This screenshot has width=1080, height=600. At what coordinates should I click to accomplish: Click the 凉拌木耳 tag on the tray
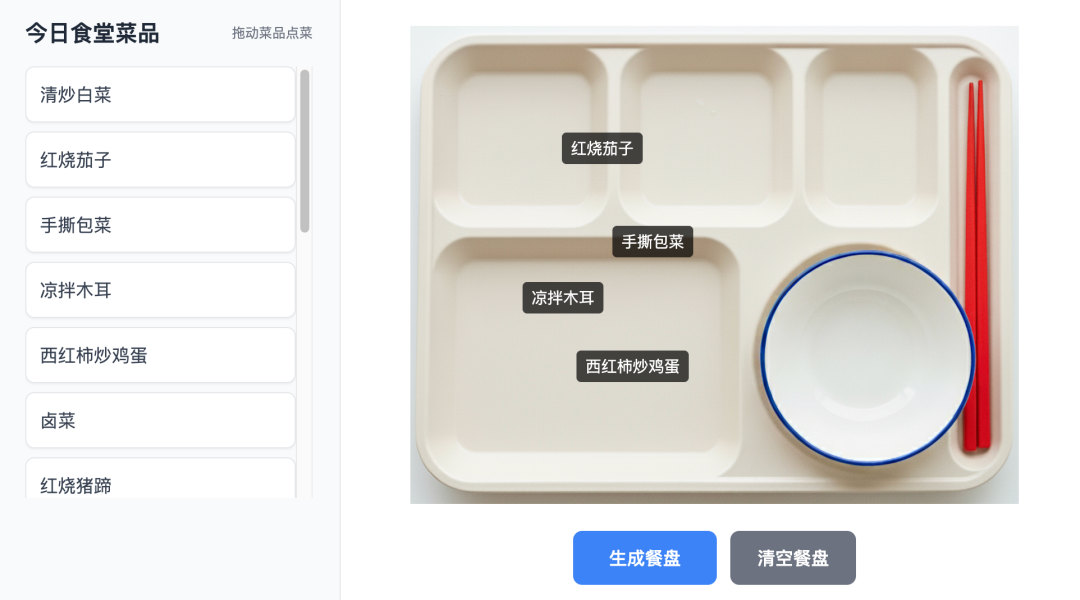click(x=563, y=298)
